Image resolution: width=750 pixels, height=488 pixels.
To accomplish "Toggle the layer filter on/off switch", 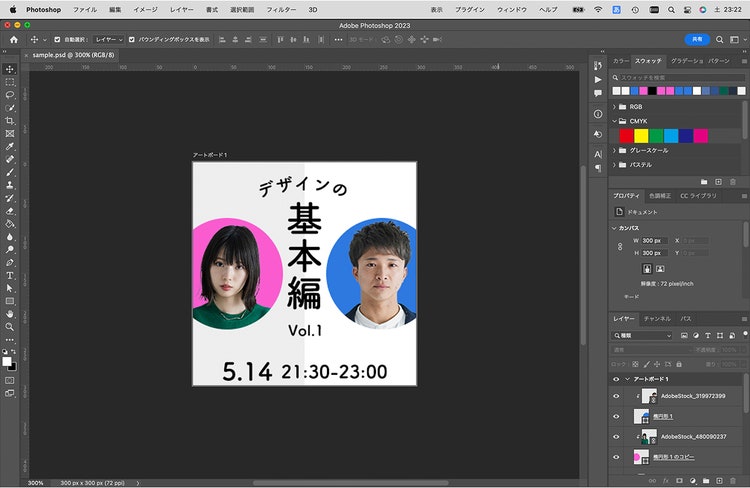I will point(745,333).
